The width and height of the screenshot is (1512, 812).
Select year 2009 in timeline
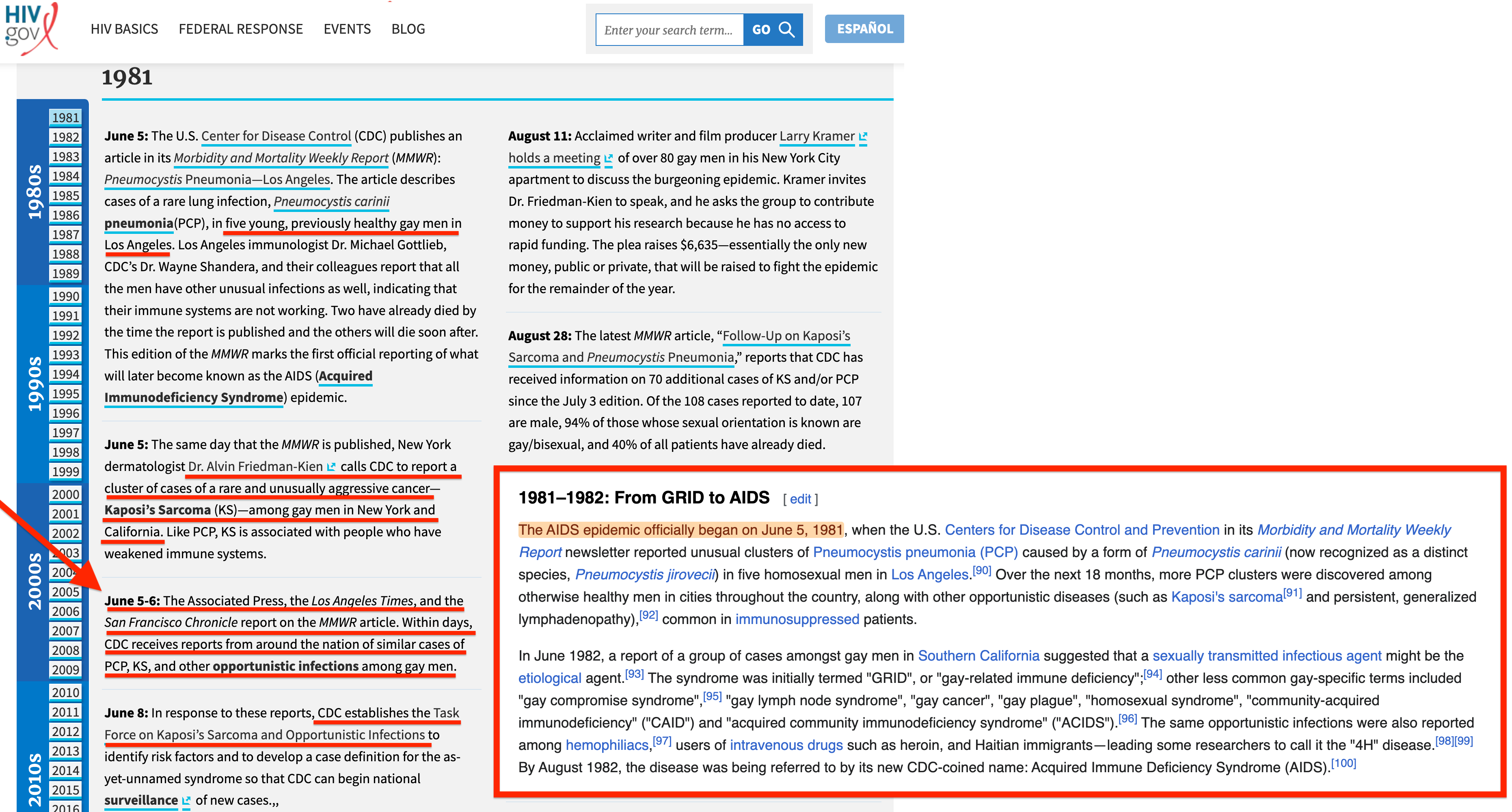65,669
